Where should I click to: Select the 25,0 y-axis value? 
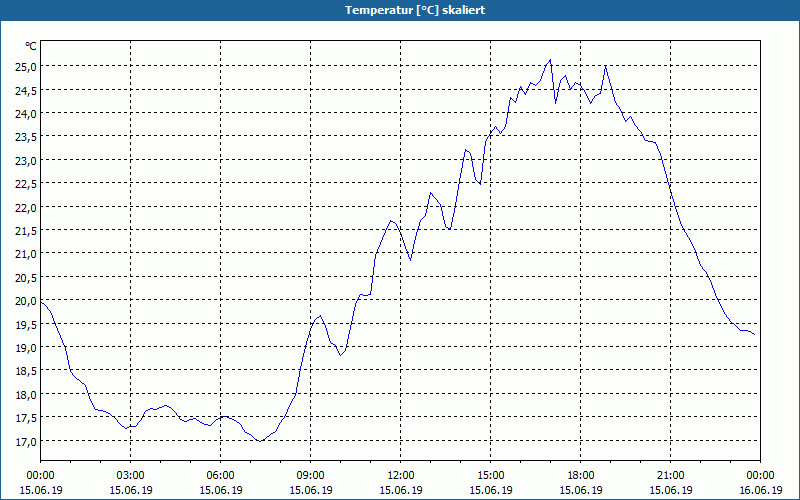point(26,66)
